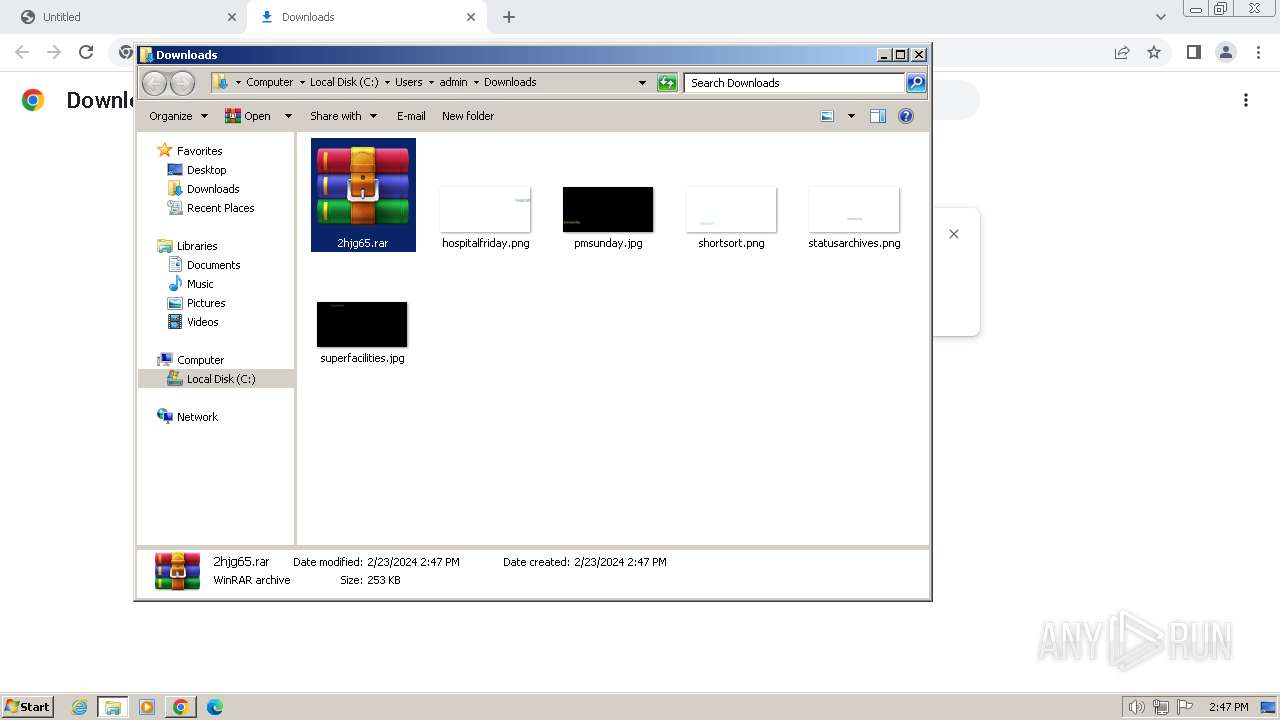Open Documents library

click(x=213, y=265)
